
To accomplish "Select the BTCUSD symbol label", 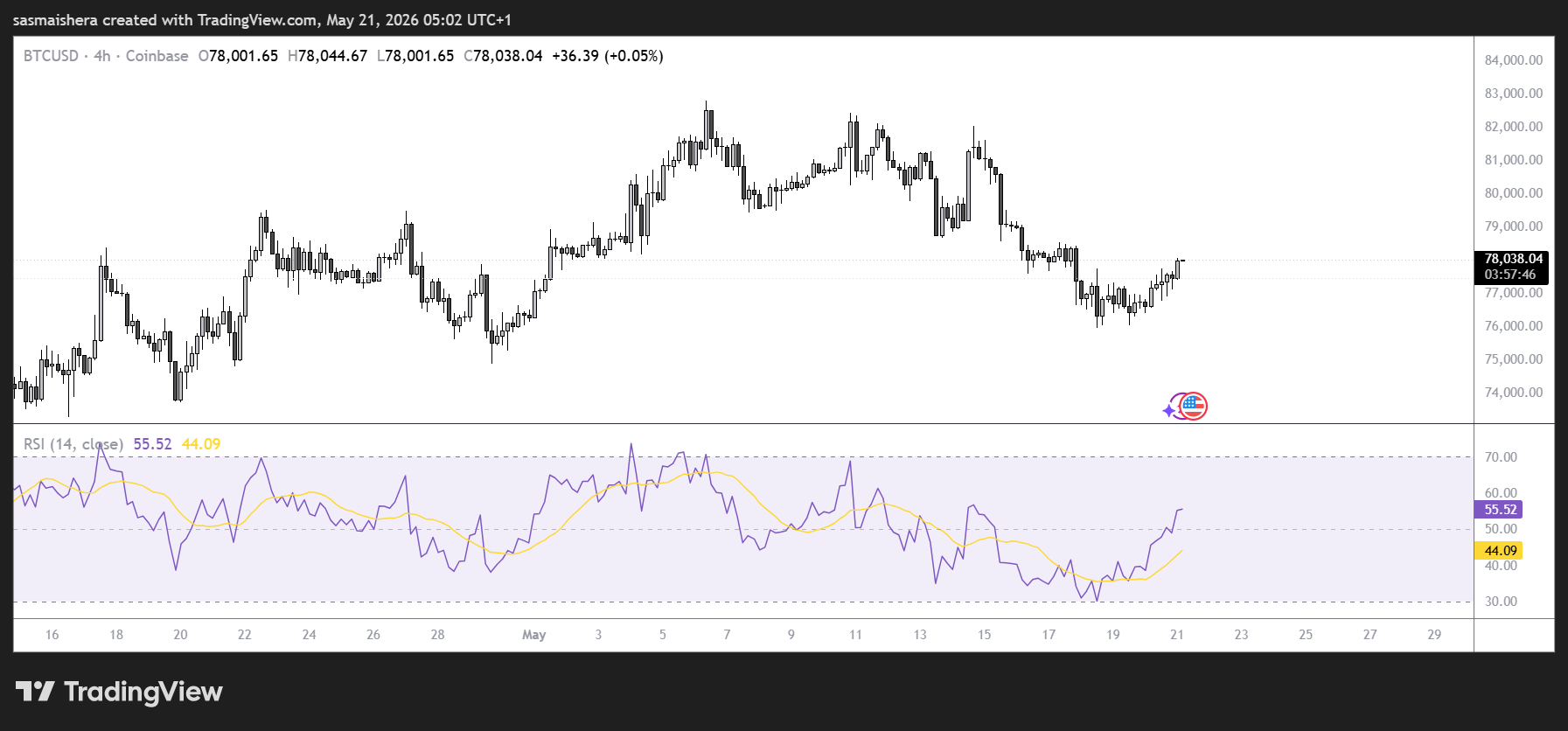I will [x=51, y=56].
